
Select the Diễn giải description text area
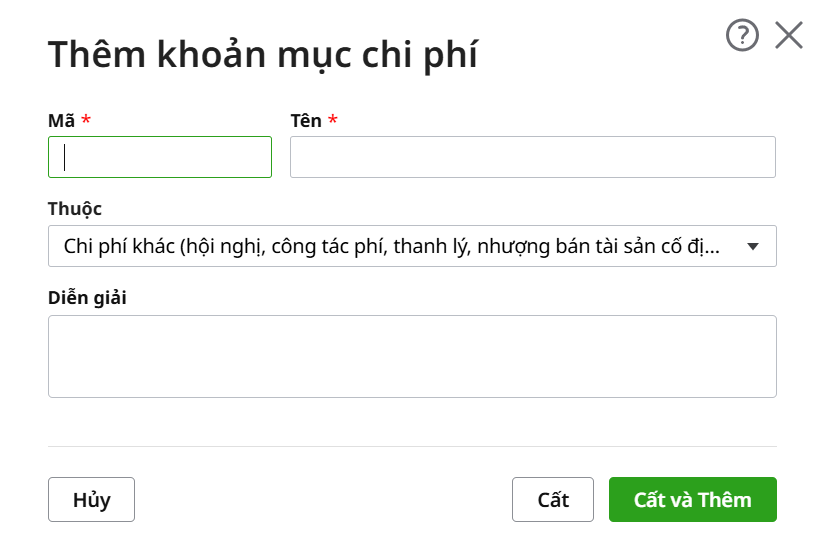click(x=412, y=356)
